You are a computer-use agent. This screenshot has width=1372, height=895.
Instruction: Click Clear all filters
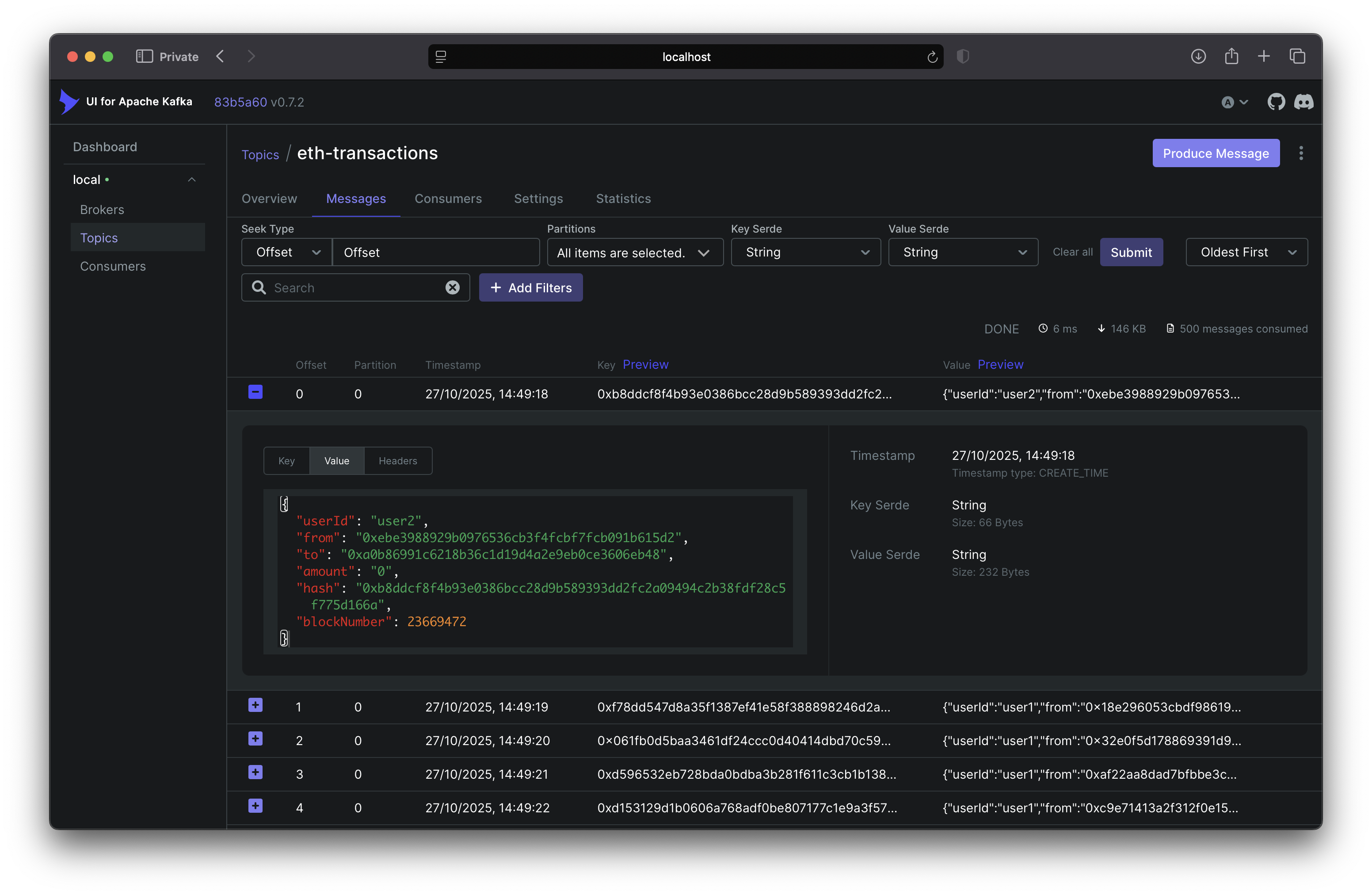[x=1072, y=252]
